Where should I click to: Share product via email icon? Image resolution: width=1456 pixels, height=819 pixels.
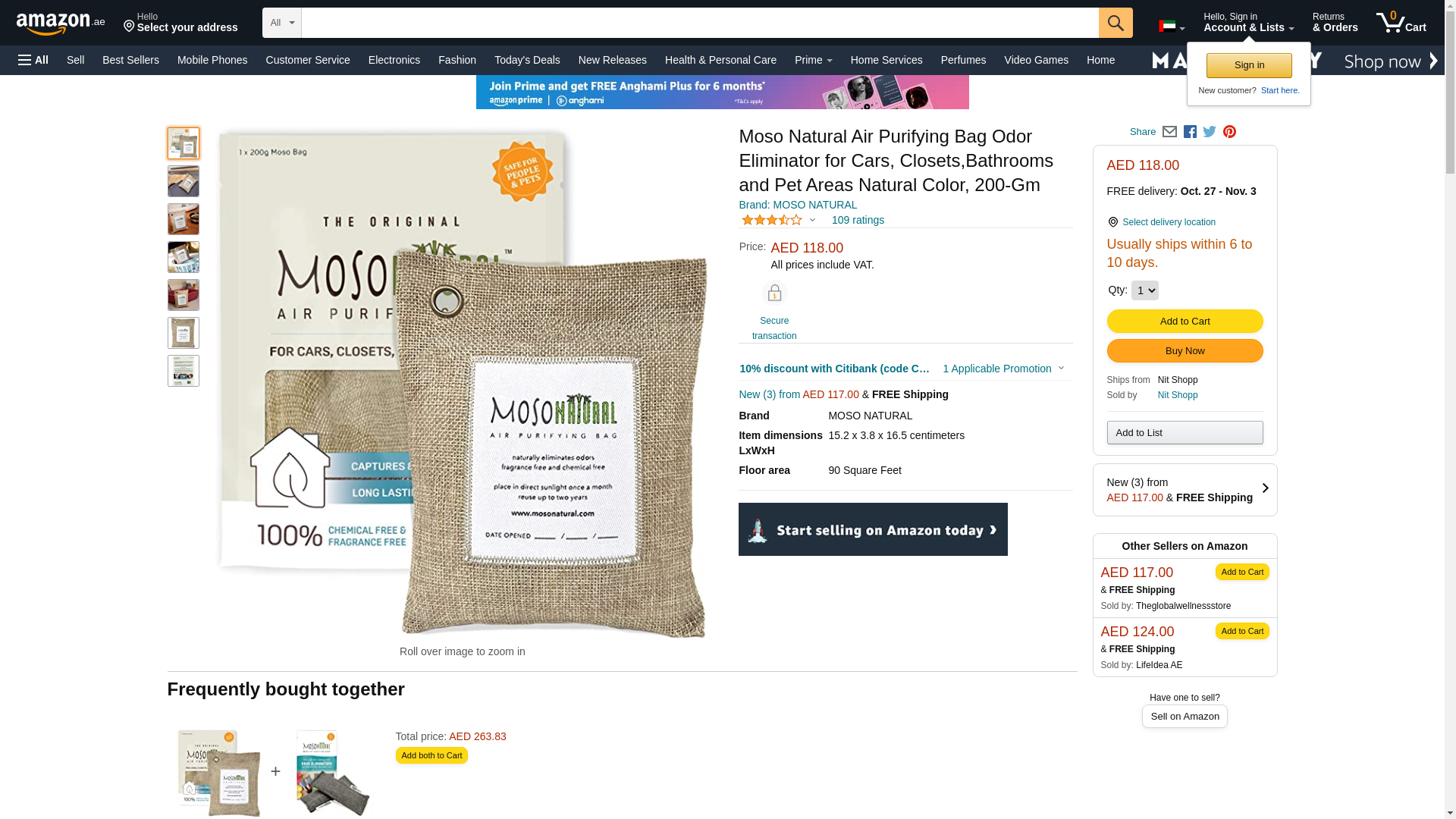coord(1169,132)
